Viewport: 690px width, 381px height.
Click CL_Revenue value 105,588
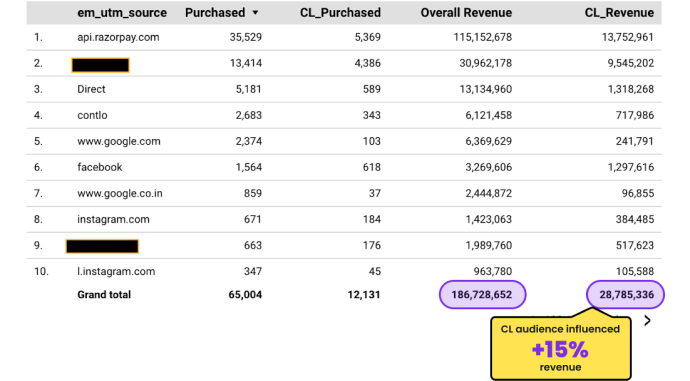coord(635,271)
